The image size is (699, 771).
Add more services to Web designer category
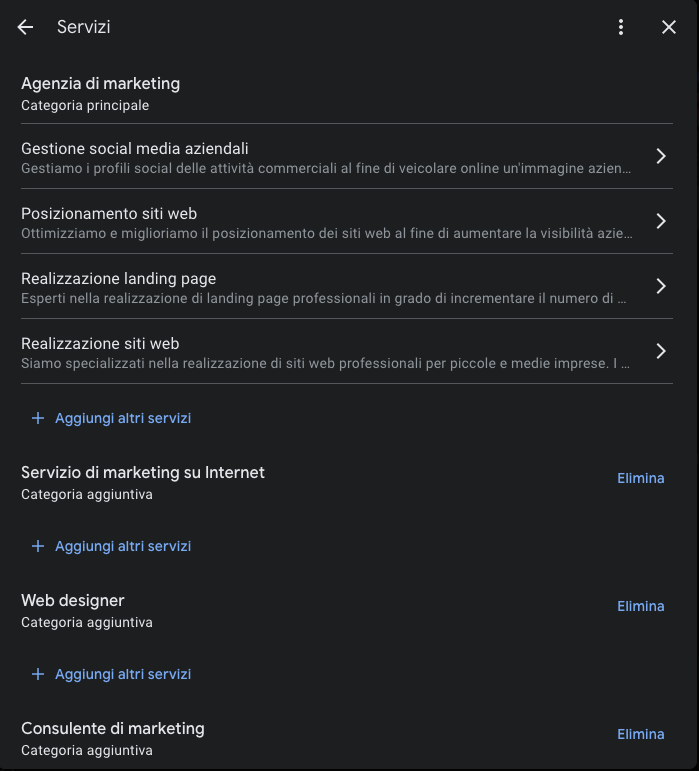[122, 674]
